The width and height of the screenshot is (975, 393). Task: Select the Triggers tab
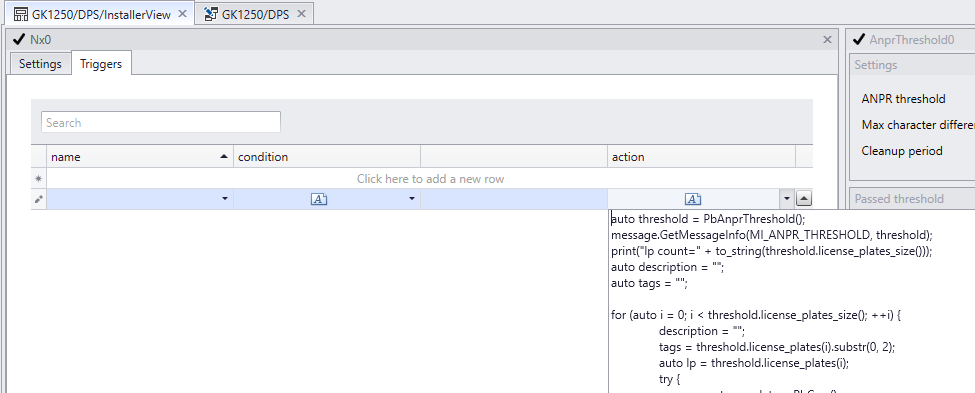pyautogui.click(x=101, y=63)
